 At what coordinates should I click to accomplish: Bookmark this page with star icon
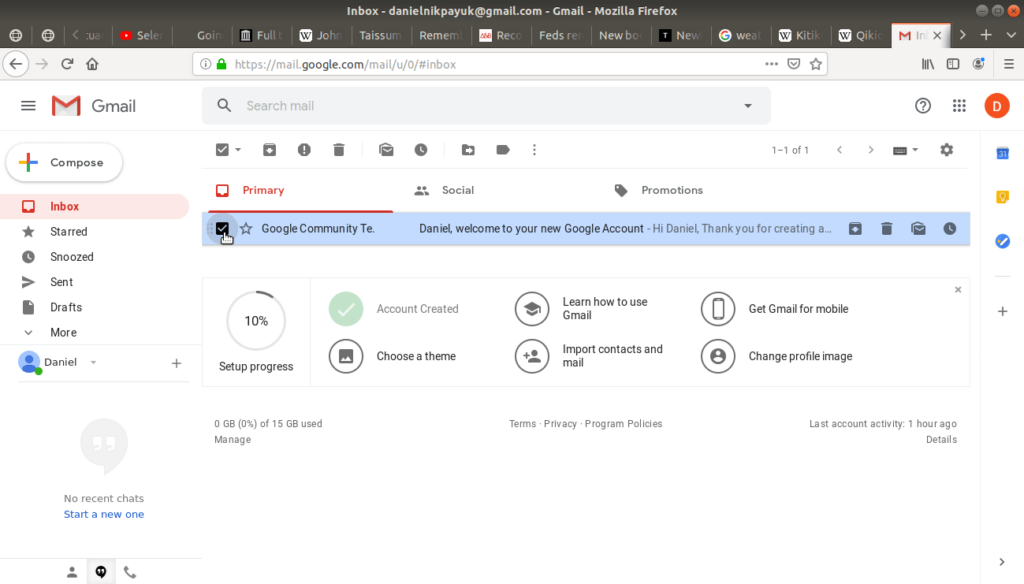pos(816,64)
